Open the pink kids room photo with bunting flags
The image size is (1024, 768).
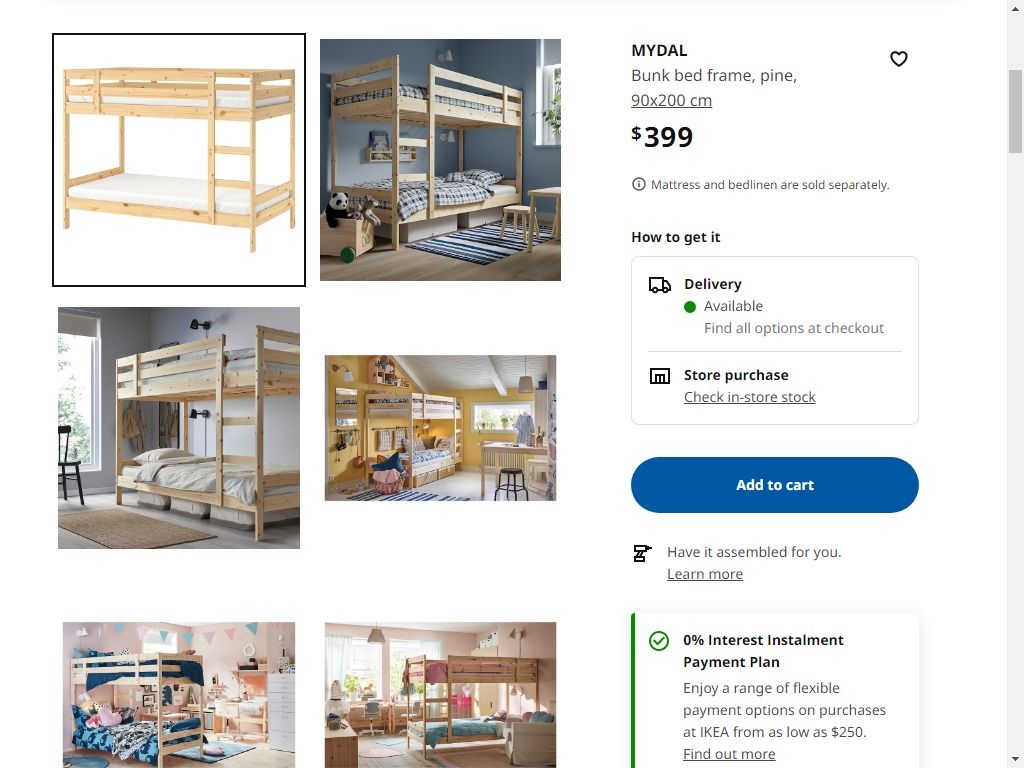[179, 694]
